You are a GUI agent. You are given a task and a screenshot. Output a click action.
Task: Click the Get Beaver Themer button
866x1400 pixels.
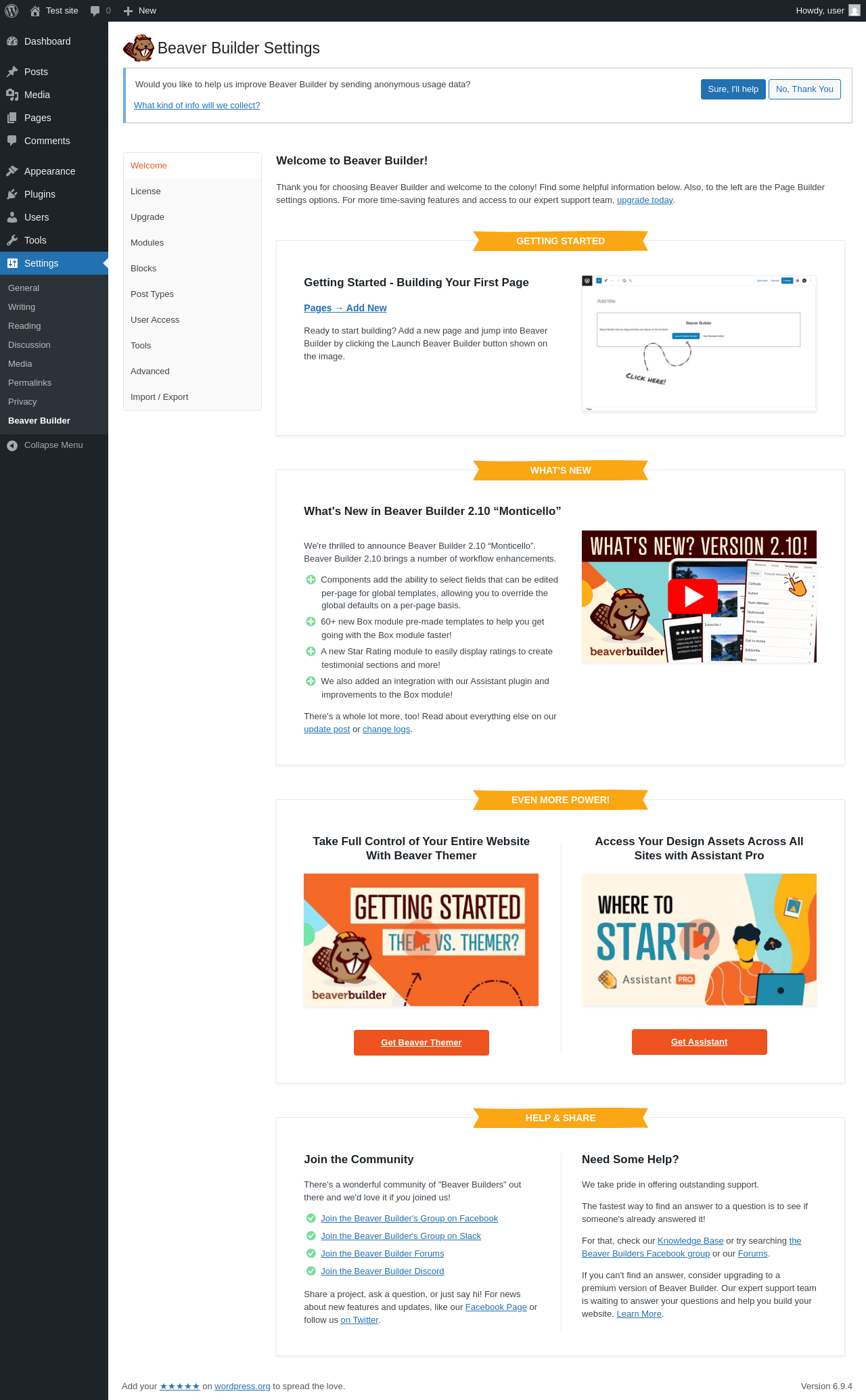[421, 1043]
